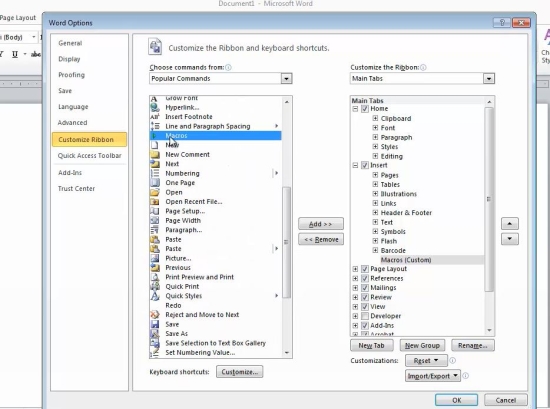Click the keyboard shortcuts Customize button

coord(240,372)
